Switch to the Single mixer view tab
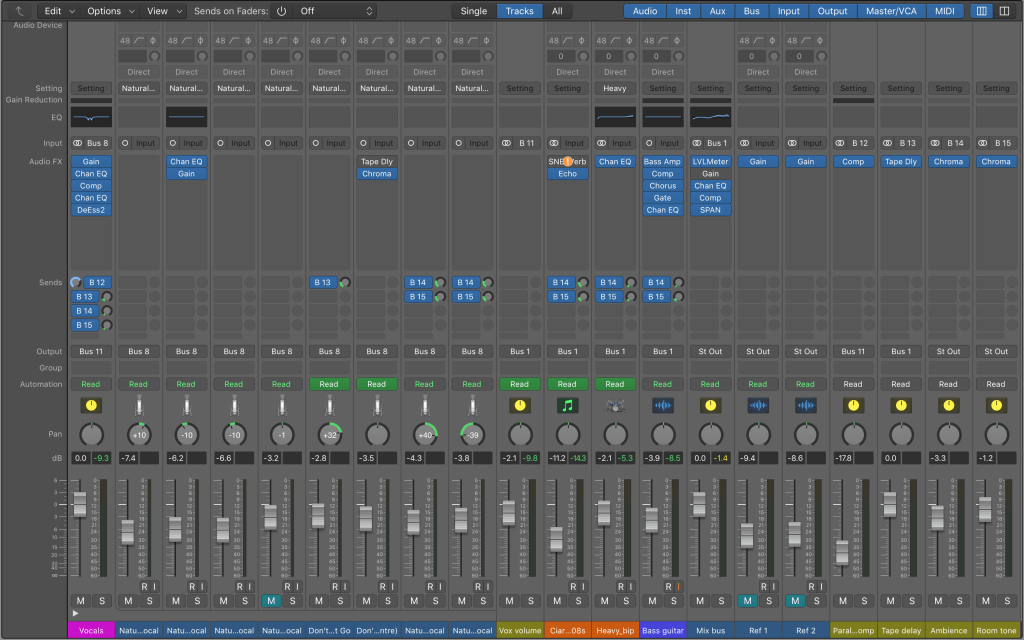1024x640 pixels. tap(474, 11)
